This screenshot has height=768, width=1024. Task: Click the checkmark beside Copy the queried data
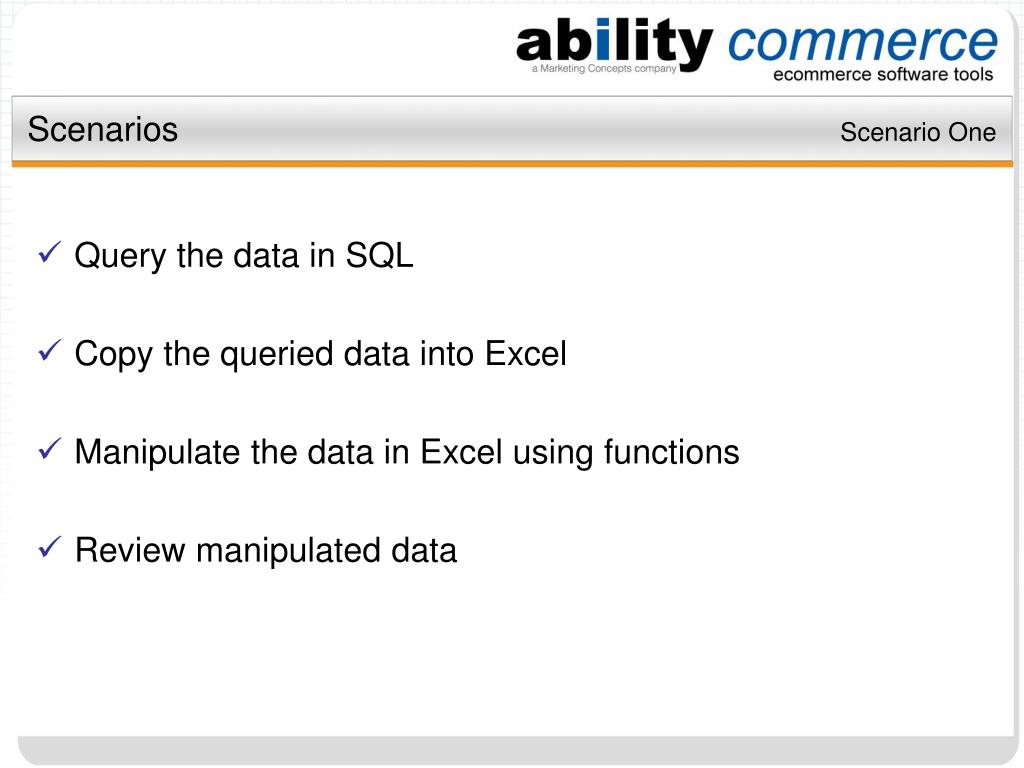tap(50, 351)
